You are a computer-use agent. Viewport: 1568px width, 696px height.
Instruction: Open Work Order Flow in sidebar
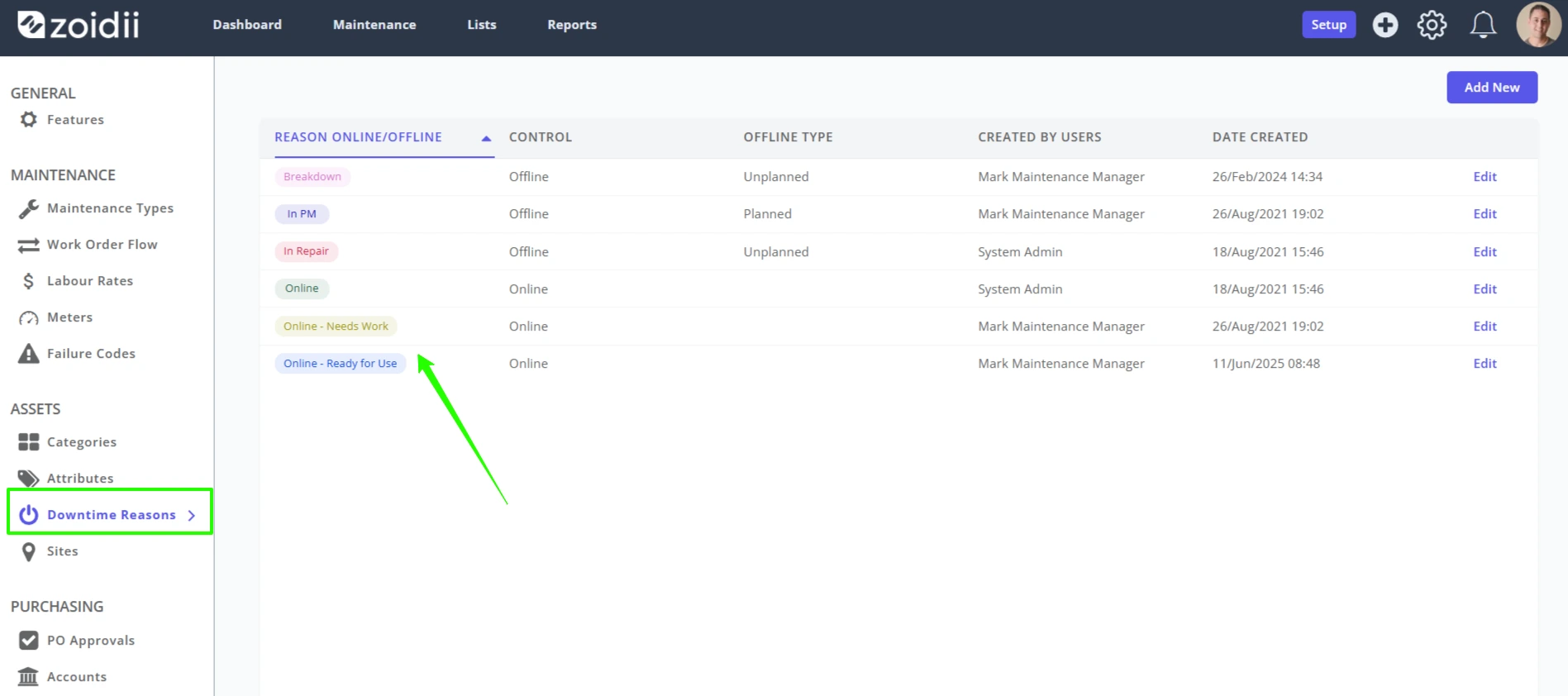[x=102, y=245]
